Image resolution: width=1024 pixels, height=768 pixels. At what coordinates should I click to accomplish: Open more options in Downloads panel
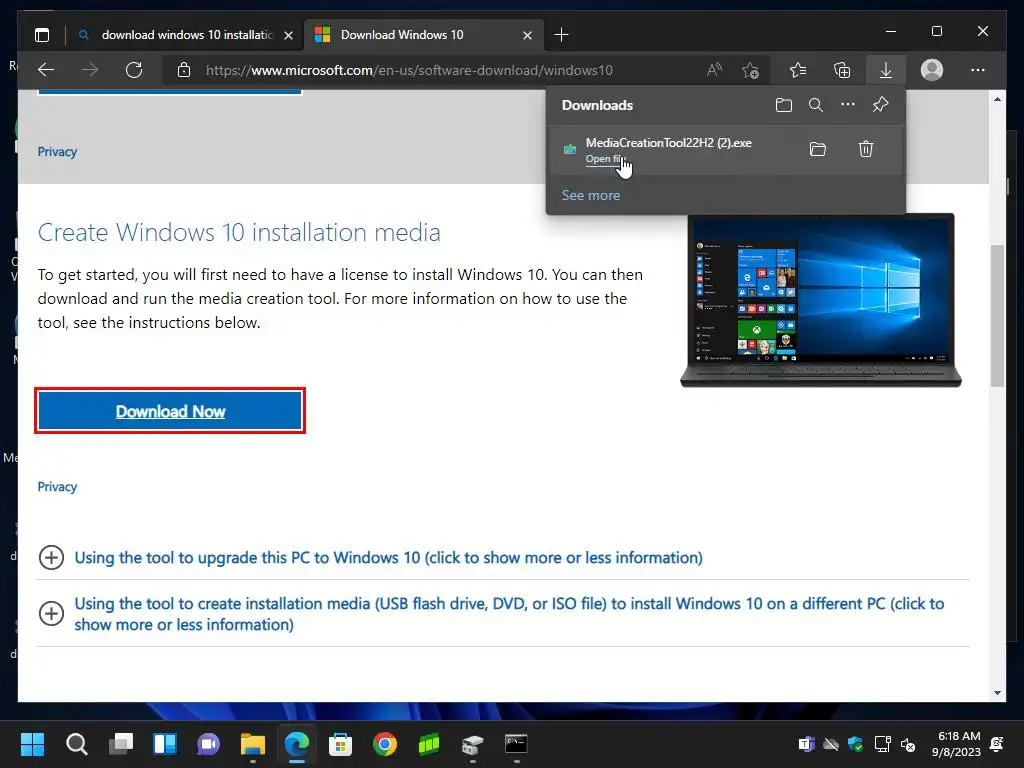coord(848,104)
